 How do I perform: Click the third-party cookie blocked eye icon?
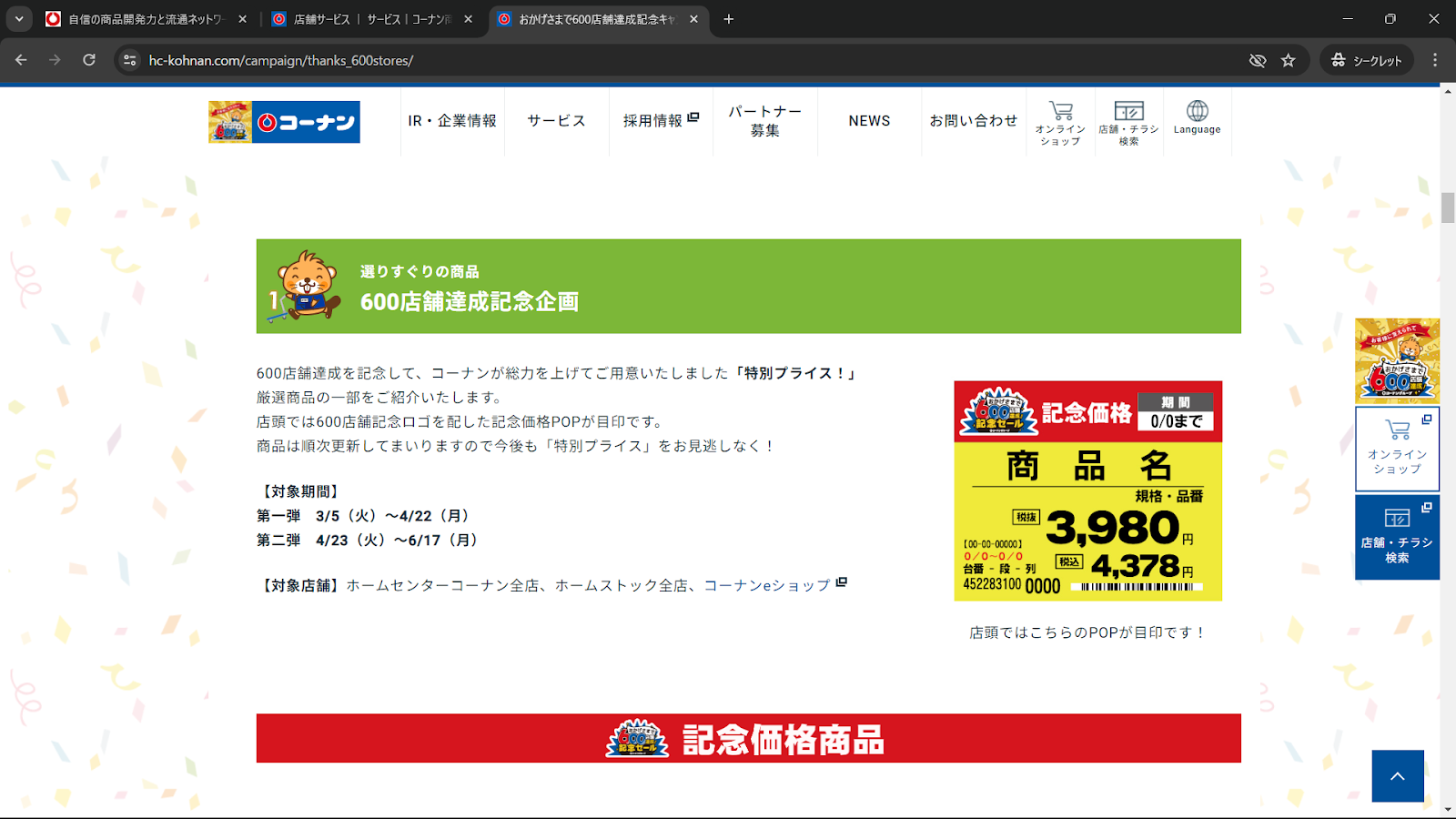point(1258,60)
